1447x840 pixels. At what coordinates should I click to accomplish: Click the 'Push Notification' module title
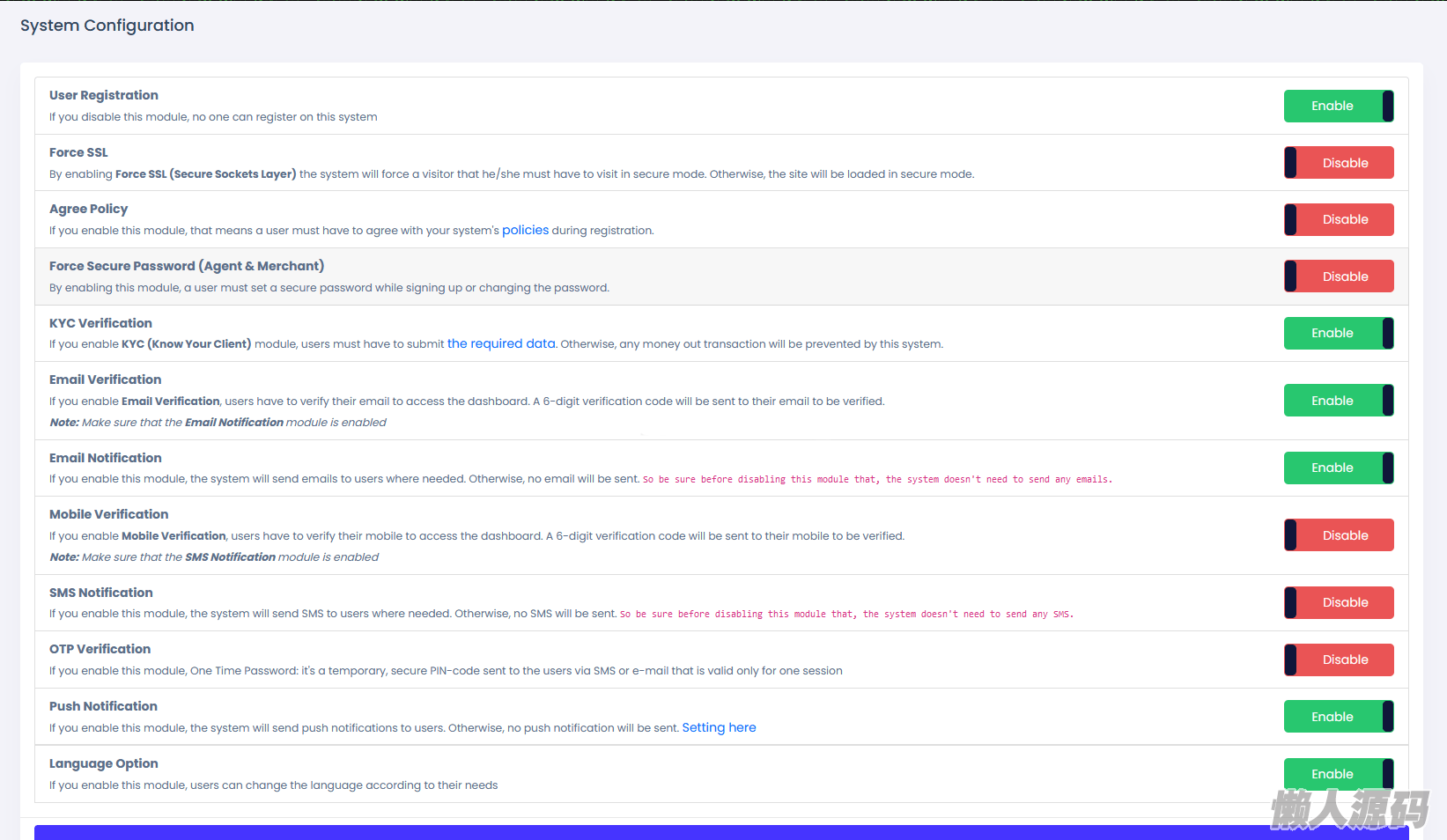103,706
